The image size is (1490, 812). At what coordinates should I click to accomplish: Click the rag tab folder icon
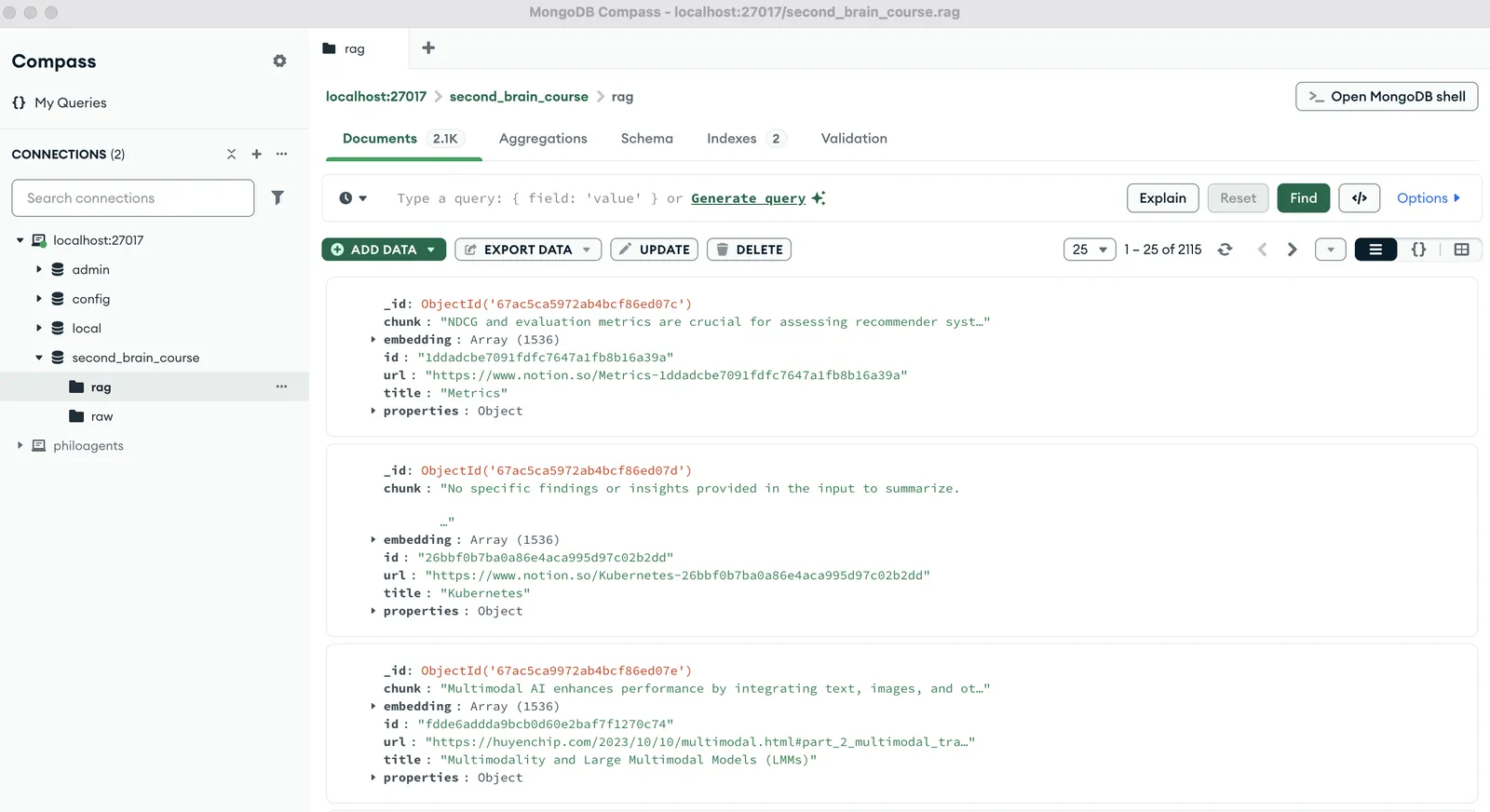point(329,48)
